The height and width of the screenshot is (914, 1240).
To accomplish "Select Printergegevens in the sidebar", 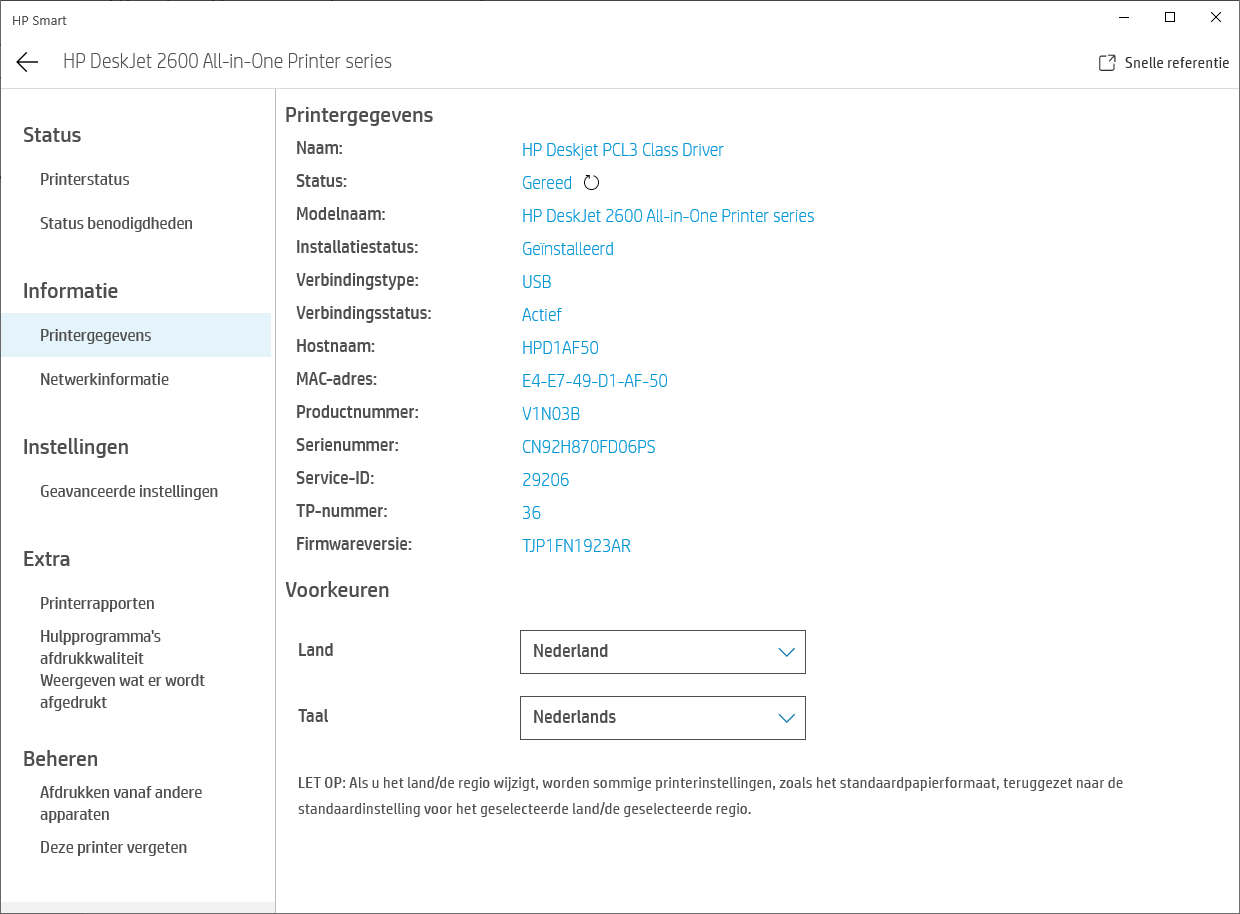I will 136,335.
